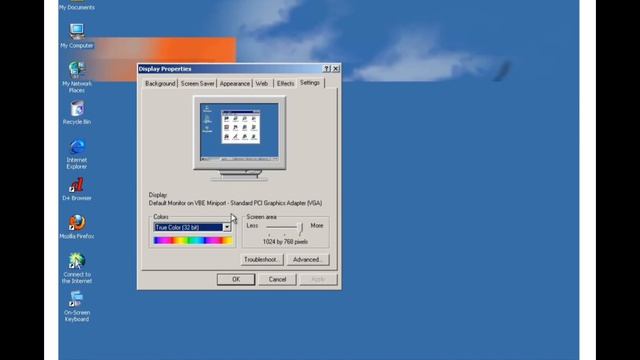Click the Default Monitor adapter description text
The width and height of the screenshot is (640, 360).
[x=236, y=203]
